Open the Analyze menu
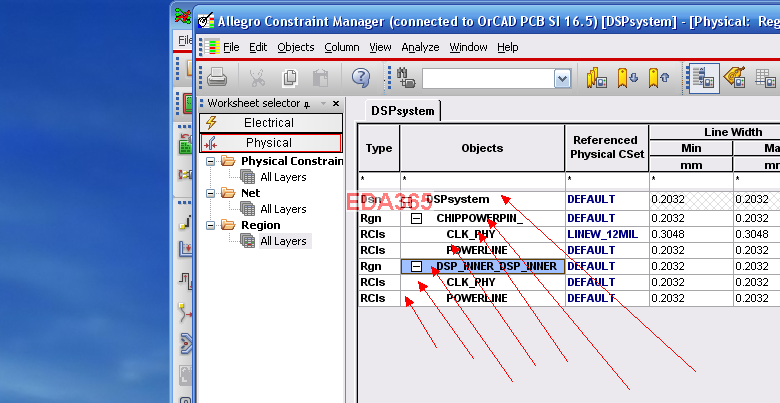The image size is (780, 403). tap(420, 47)
